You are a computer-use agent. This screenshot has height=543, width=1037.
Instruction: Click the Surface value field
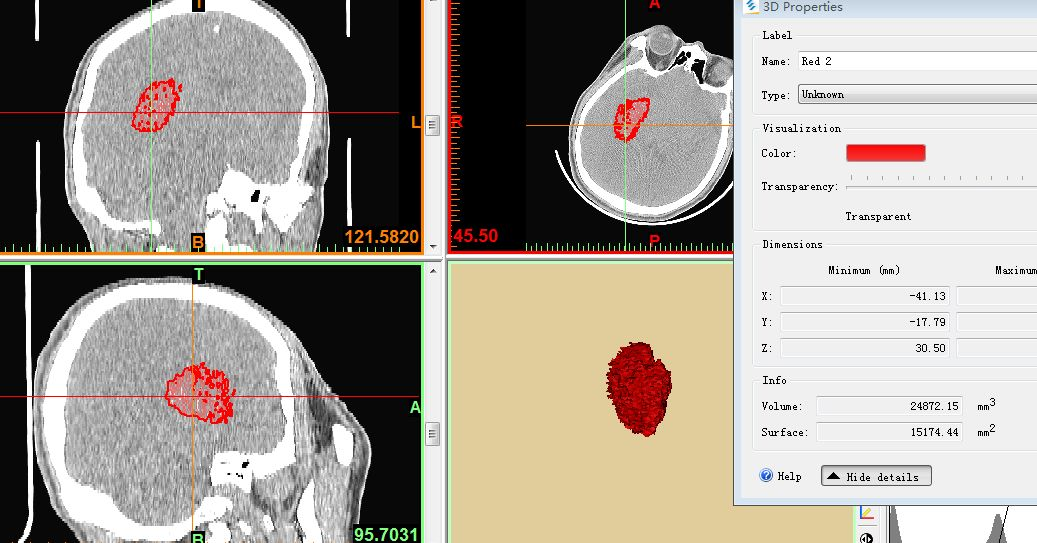889,432
